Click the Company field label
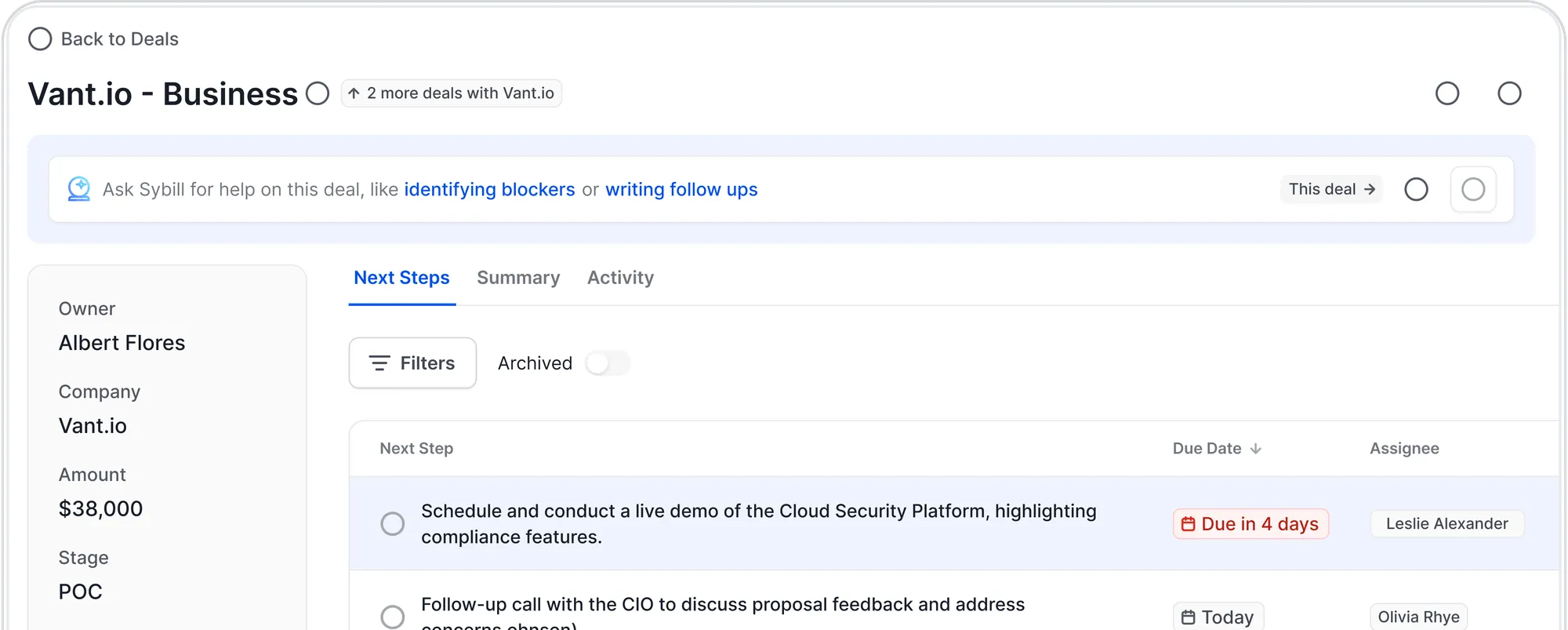Image resolution: width=1568 pixels, height=630 pixels. pos(99,392)
